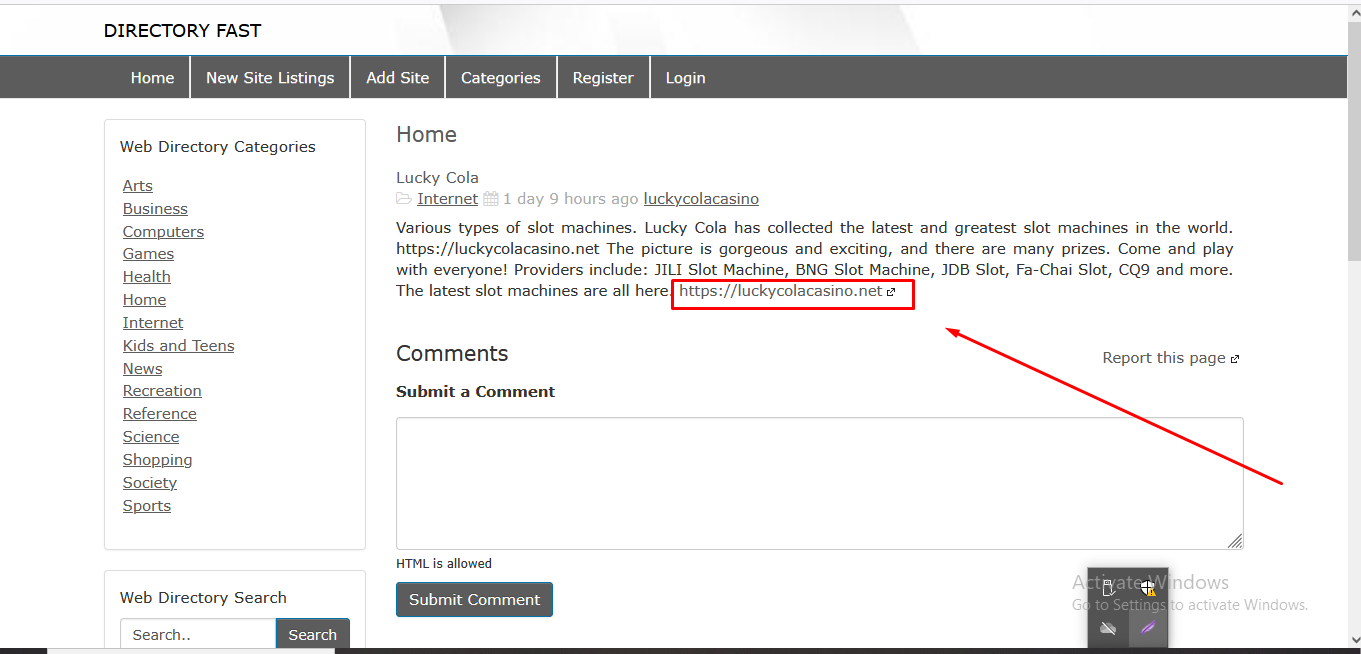The image size is (1361, 654).
Task: Click the Search button
Action: 313,635
